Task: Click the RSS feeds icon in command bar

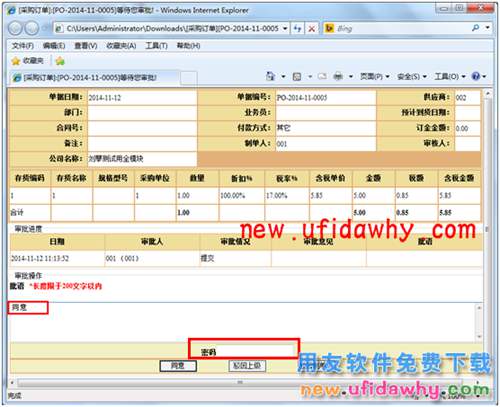Action: pos(297,77)
